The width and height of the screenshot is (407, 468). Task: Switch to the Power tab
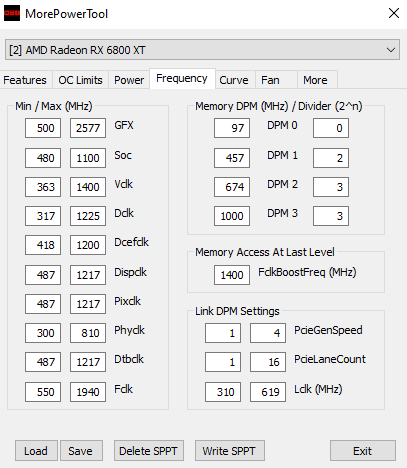click(x=129, y=80)
